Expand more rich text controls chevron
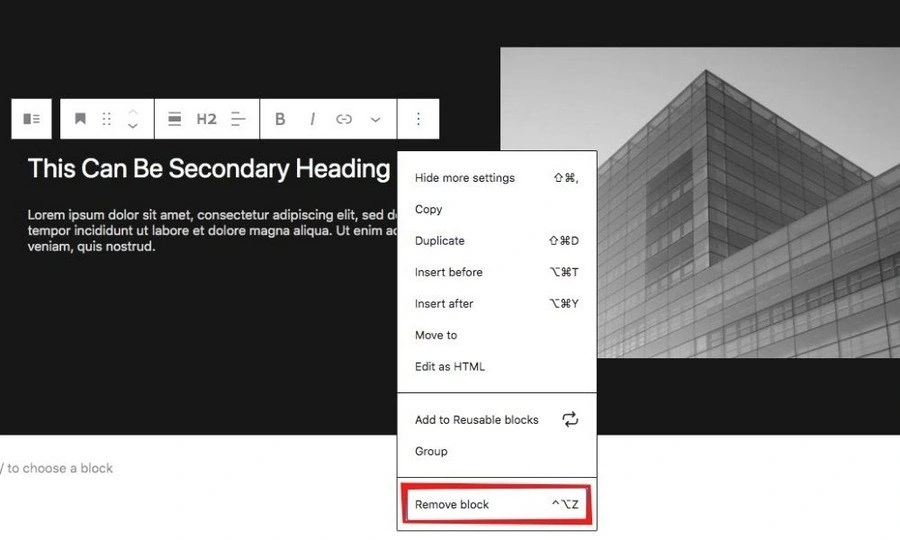 pos(375,119)
